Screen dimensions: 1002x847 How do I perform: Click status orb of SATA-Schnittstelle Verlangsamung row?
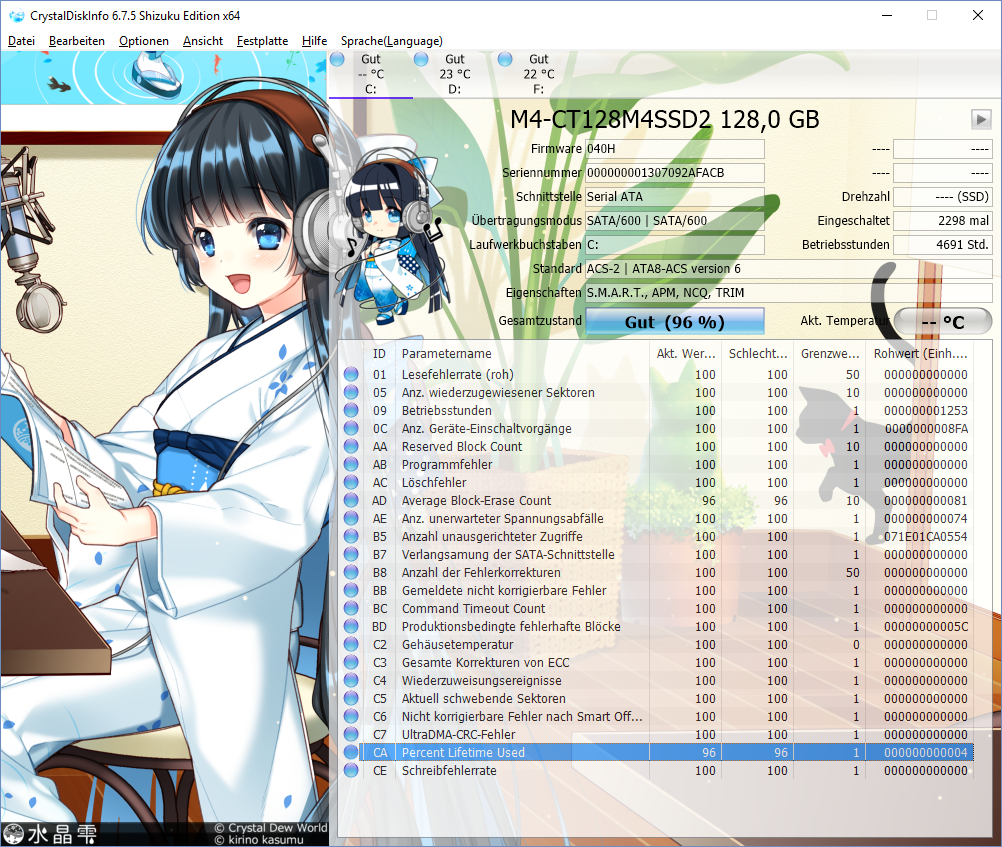(351, 554)
